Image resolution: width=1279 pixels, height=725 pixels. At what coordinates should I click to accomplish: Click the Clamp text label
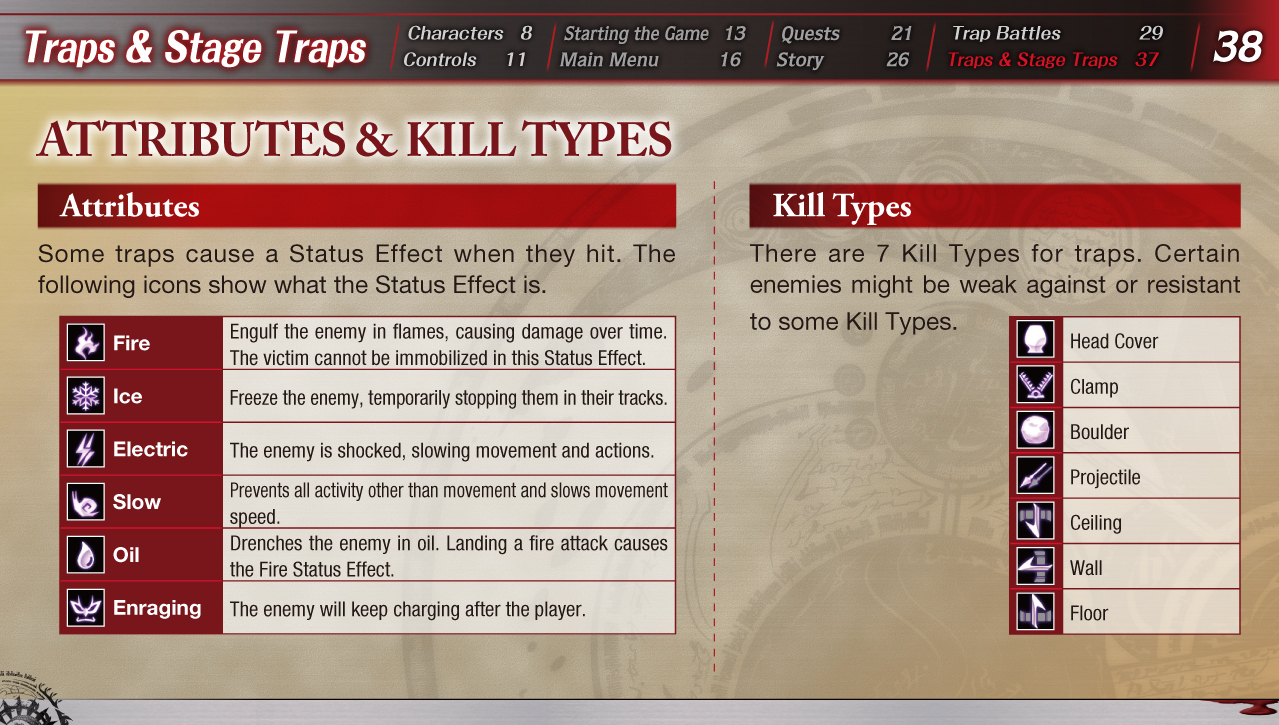[1094, 387]
